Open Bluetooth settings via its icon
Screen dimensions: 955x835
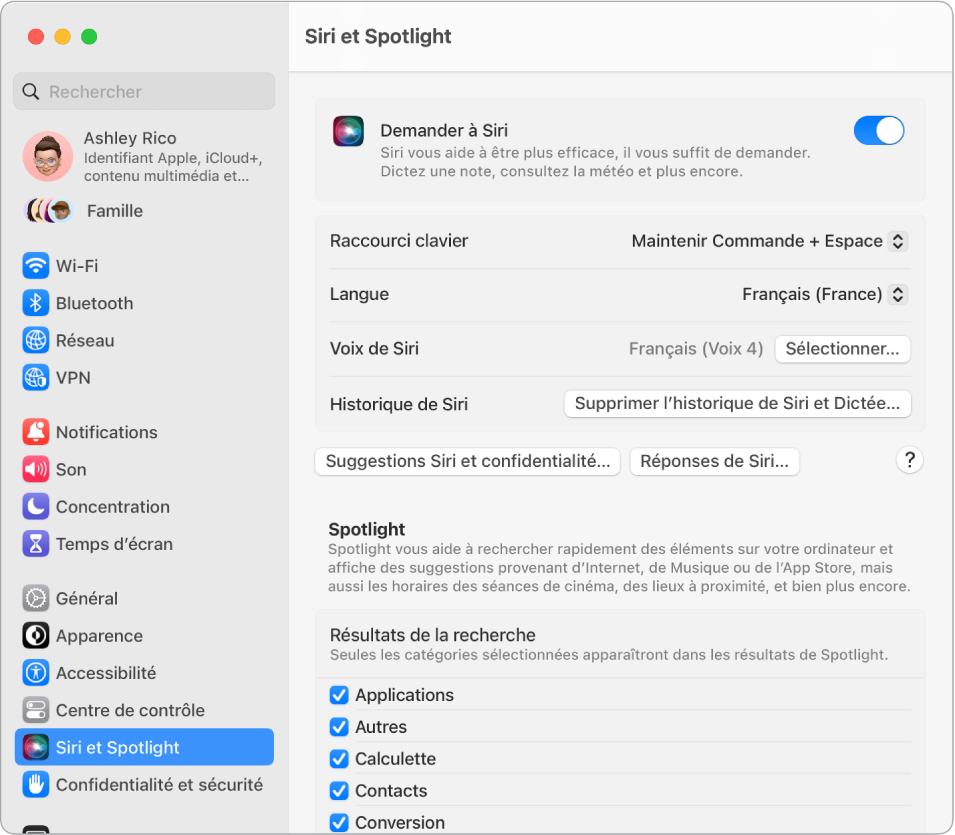coord(35,303)
